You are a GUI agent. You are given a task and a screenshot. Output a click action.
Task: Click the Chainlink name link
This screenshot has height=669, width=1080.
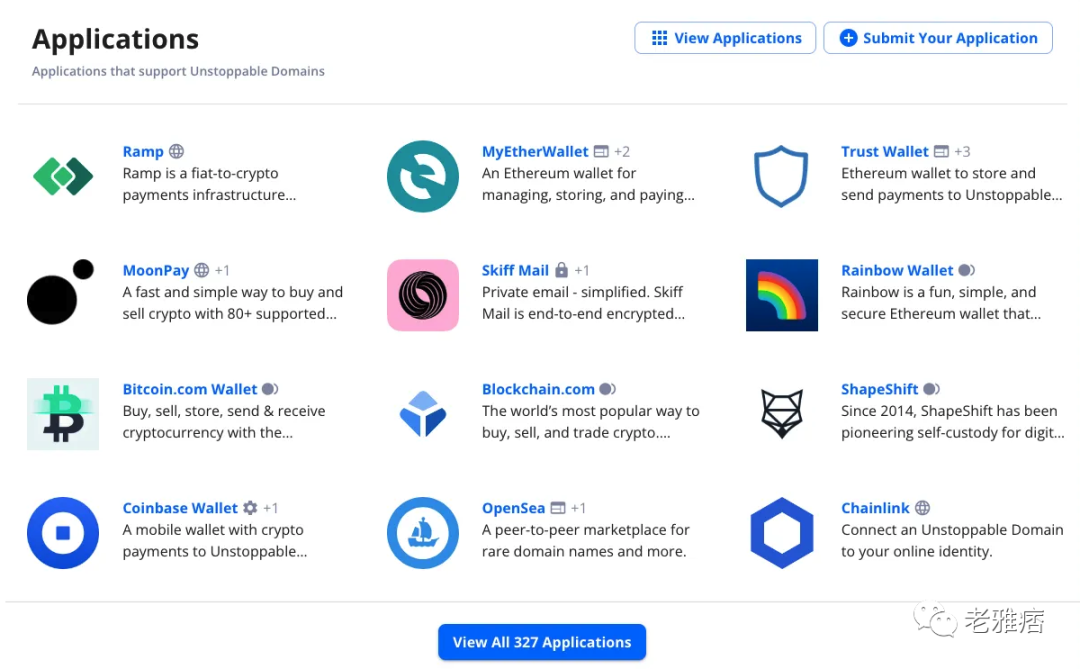pyautogui.click(x=875, y=508)
